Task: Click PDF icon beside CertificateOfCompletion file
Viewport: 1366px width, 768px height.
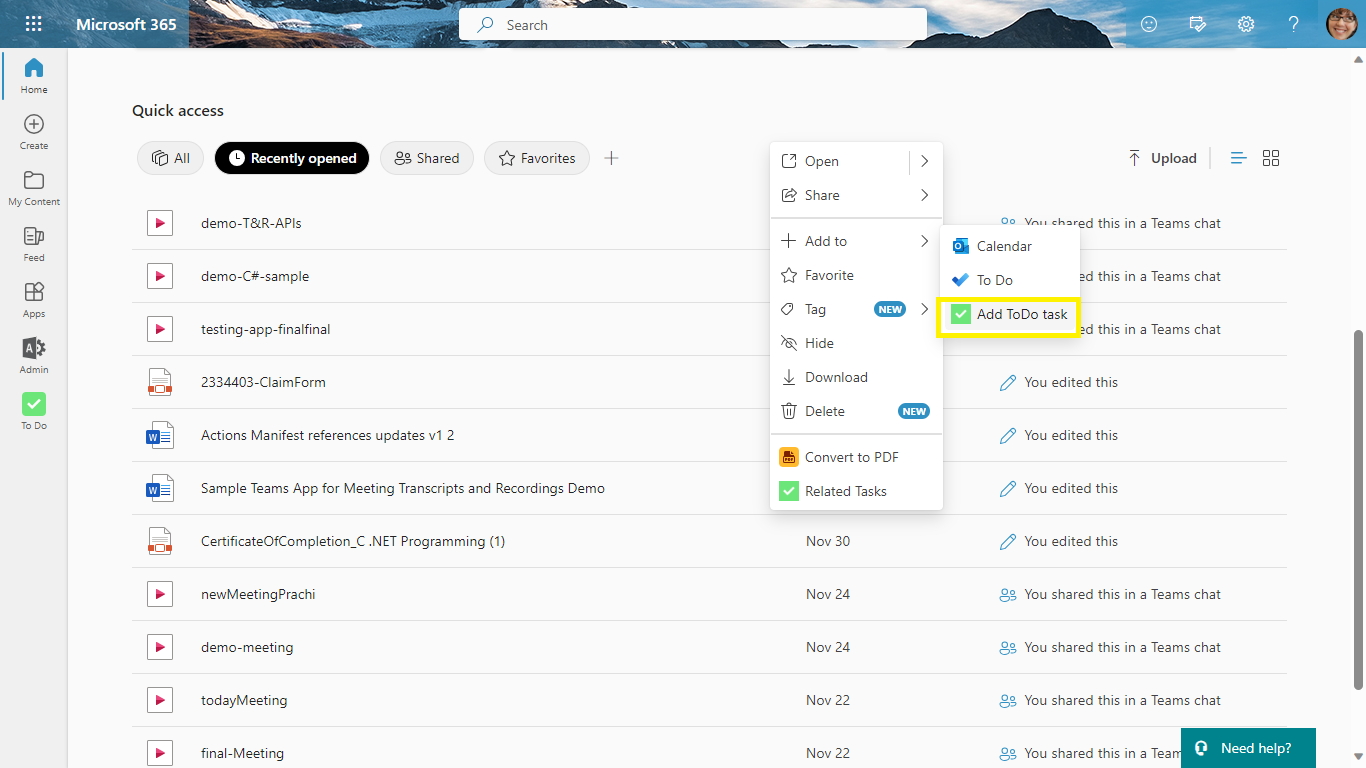Action: point(160,541)
